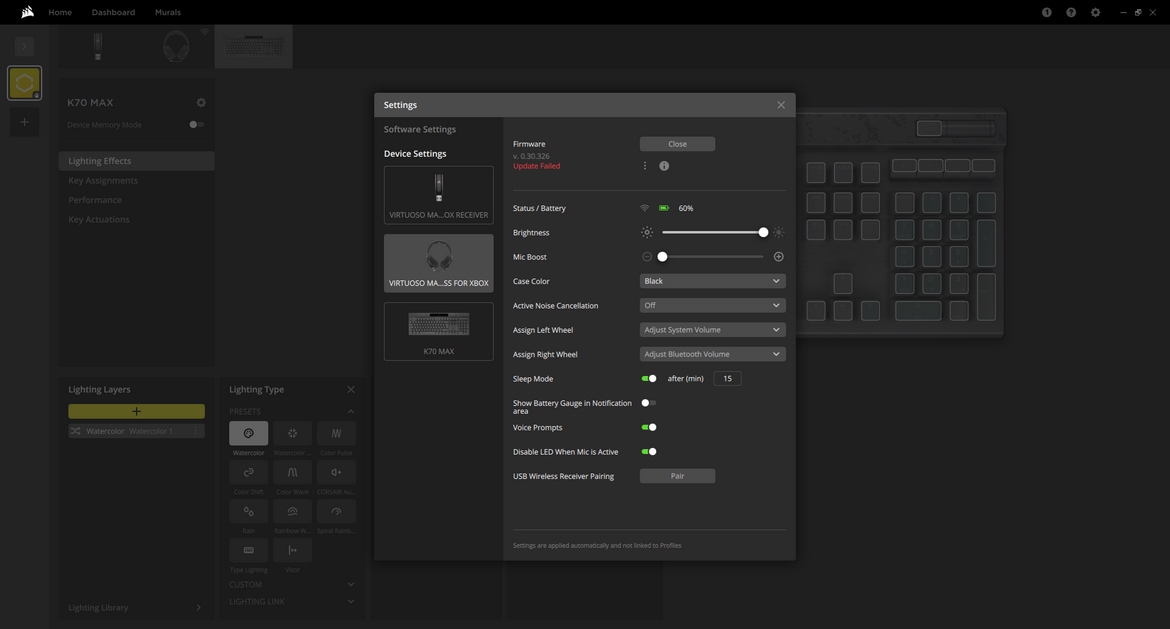
Task: Click the Mic Boost minus icon
Action: (647, 257)
